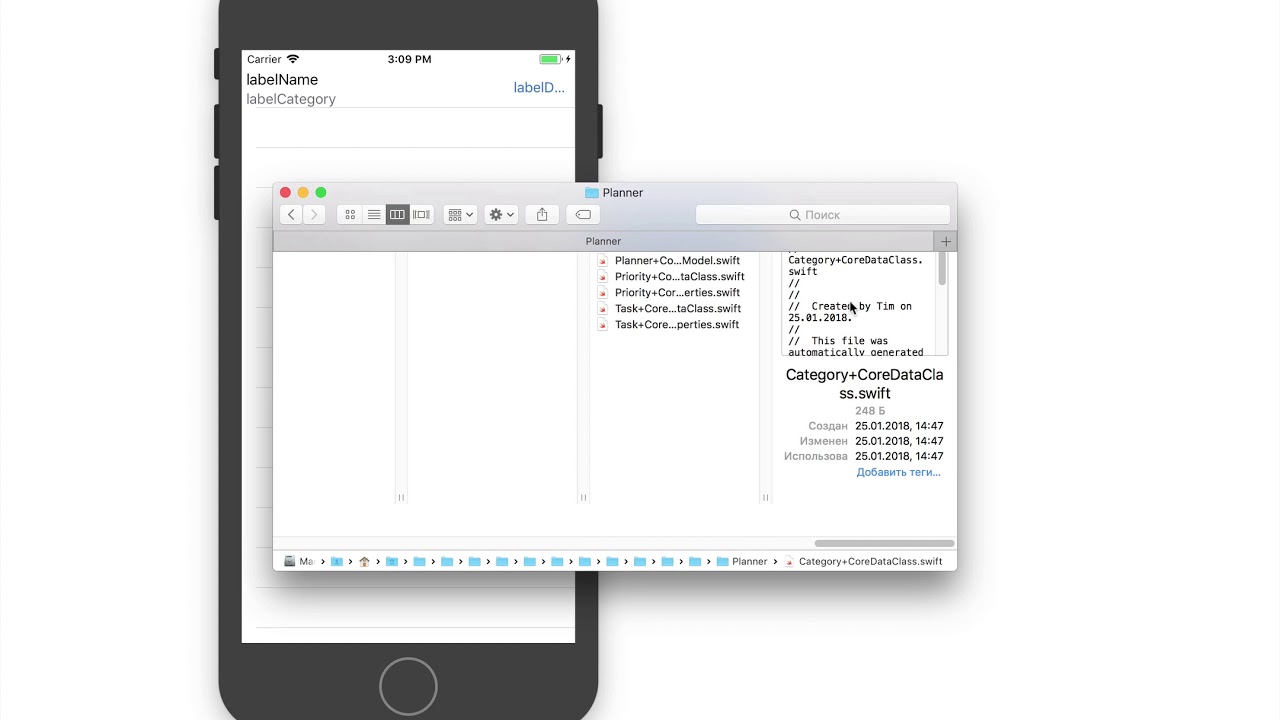
Task: Tap labelD... in the simulator cell
Action: (x=539, y=88)
